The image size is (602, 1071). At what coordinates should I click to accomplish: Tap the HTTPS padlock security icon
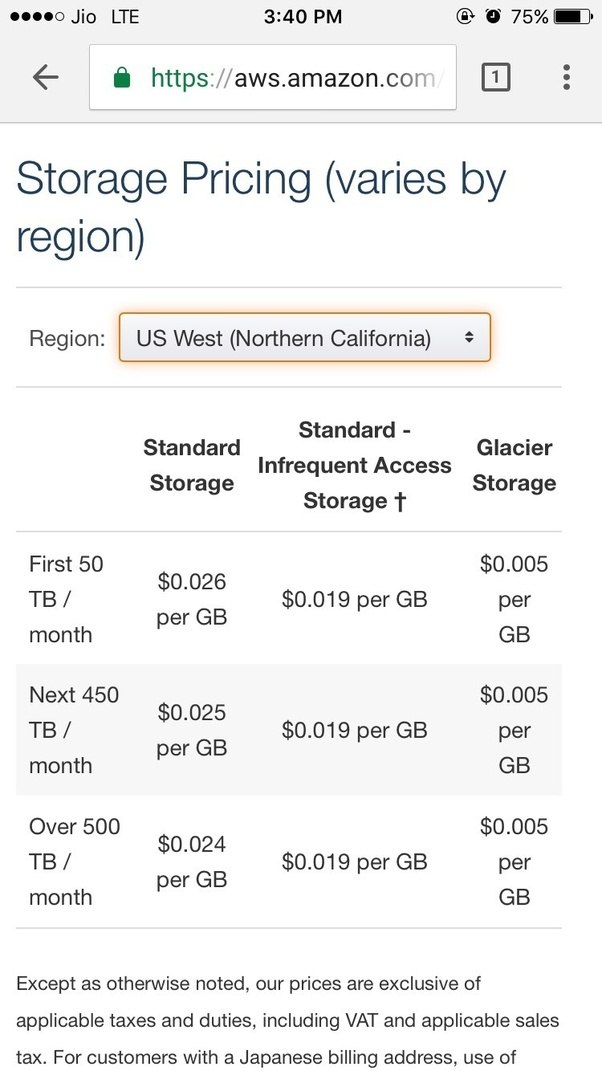tap(124, 77)
